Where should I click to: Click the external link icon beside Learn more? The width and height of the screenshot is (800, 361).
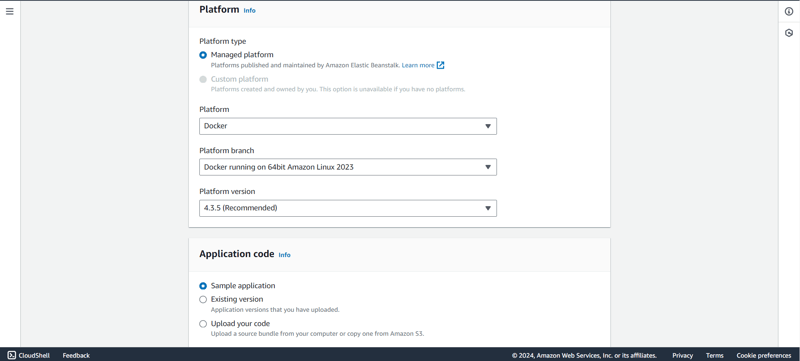[x=440, y=65]
